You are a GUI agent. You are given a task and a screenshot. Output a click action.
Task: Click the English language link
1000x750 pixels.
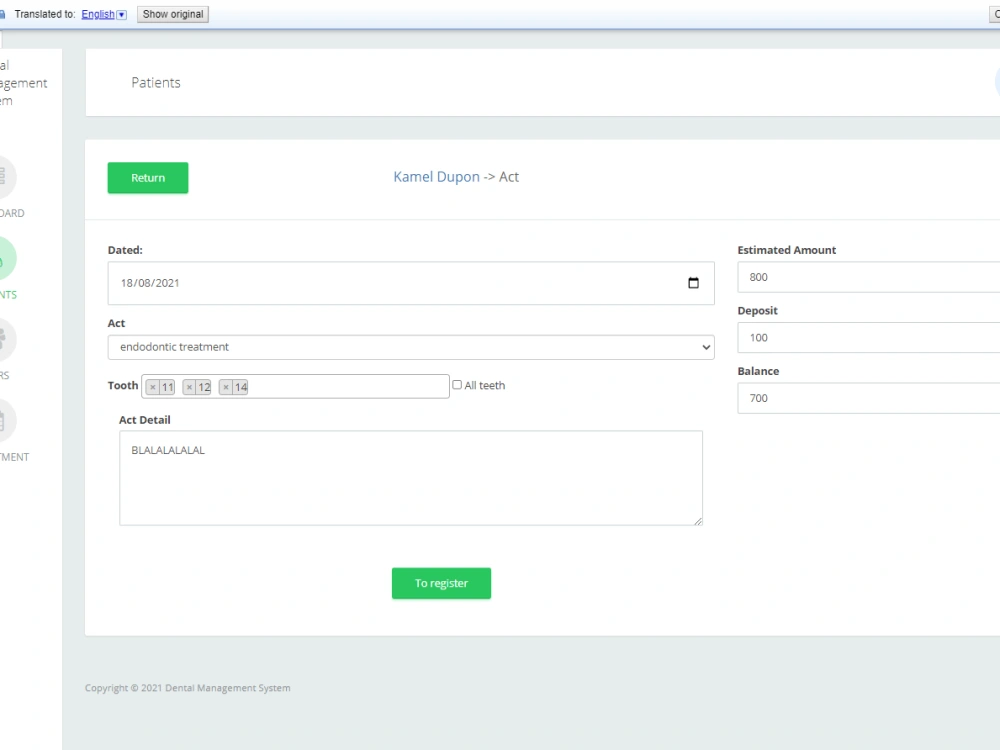pos(98,14)
